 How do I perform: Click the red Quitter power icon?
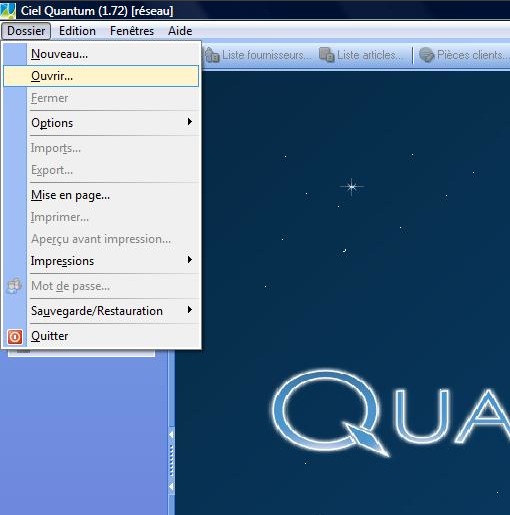(15, 337)
